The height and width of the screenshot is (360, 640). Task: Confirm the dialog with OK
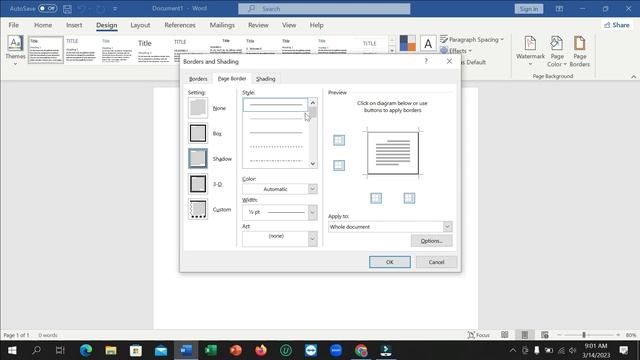coord(390,262)
